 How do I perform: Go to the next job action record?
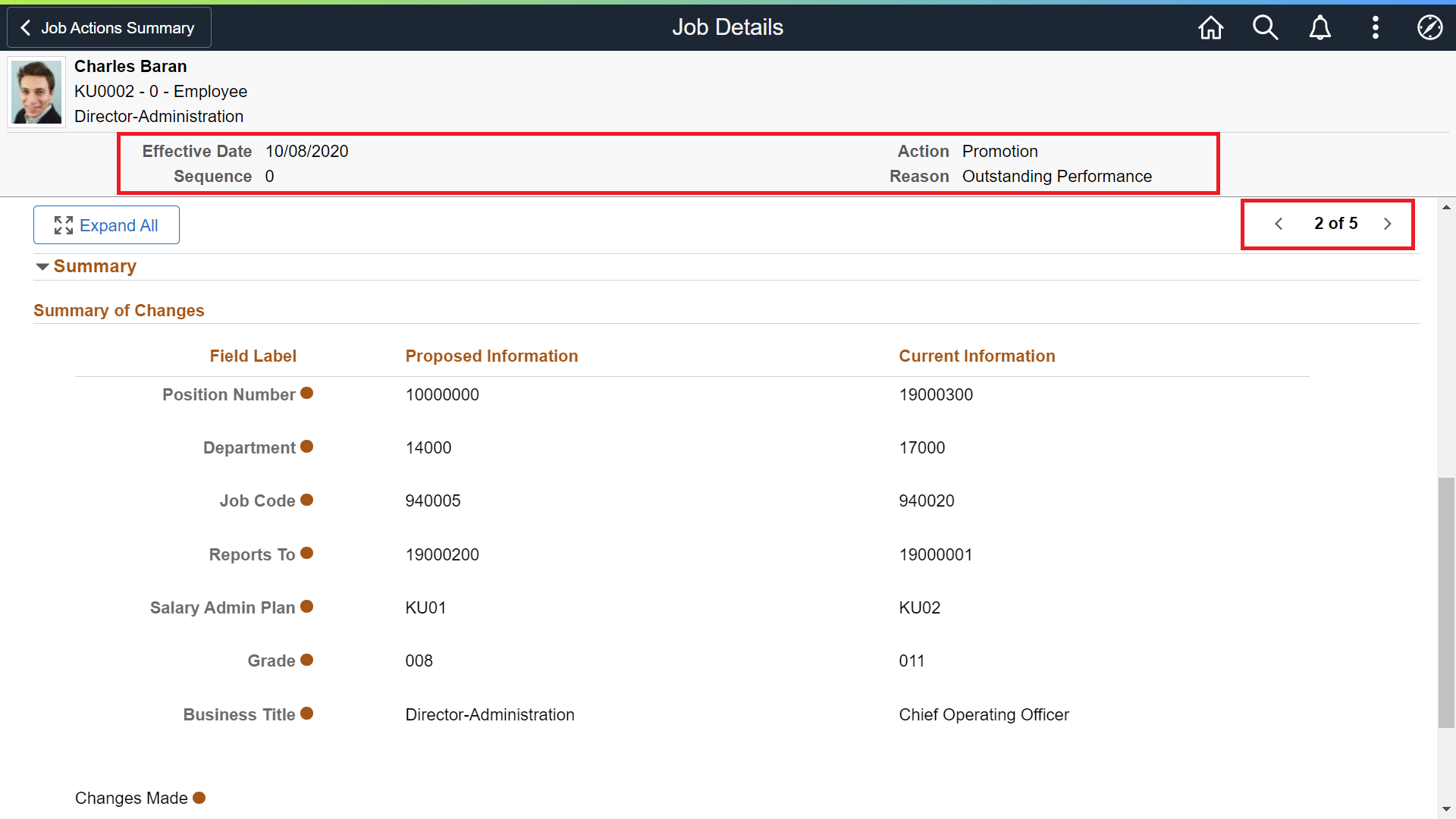click(x=1387, y=224)
